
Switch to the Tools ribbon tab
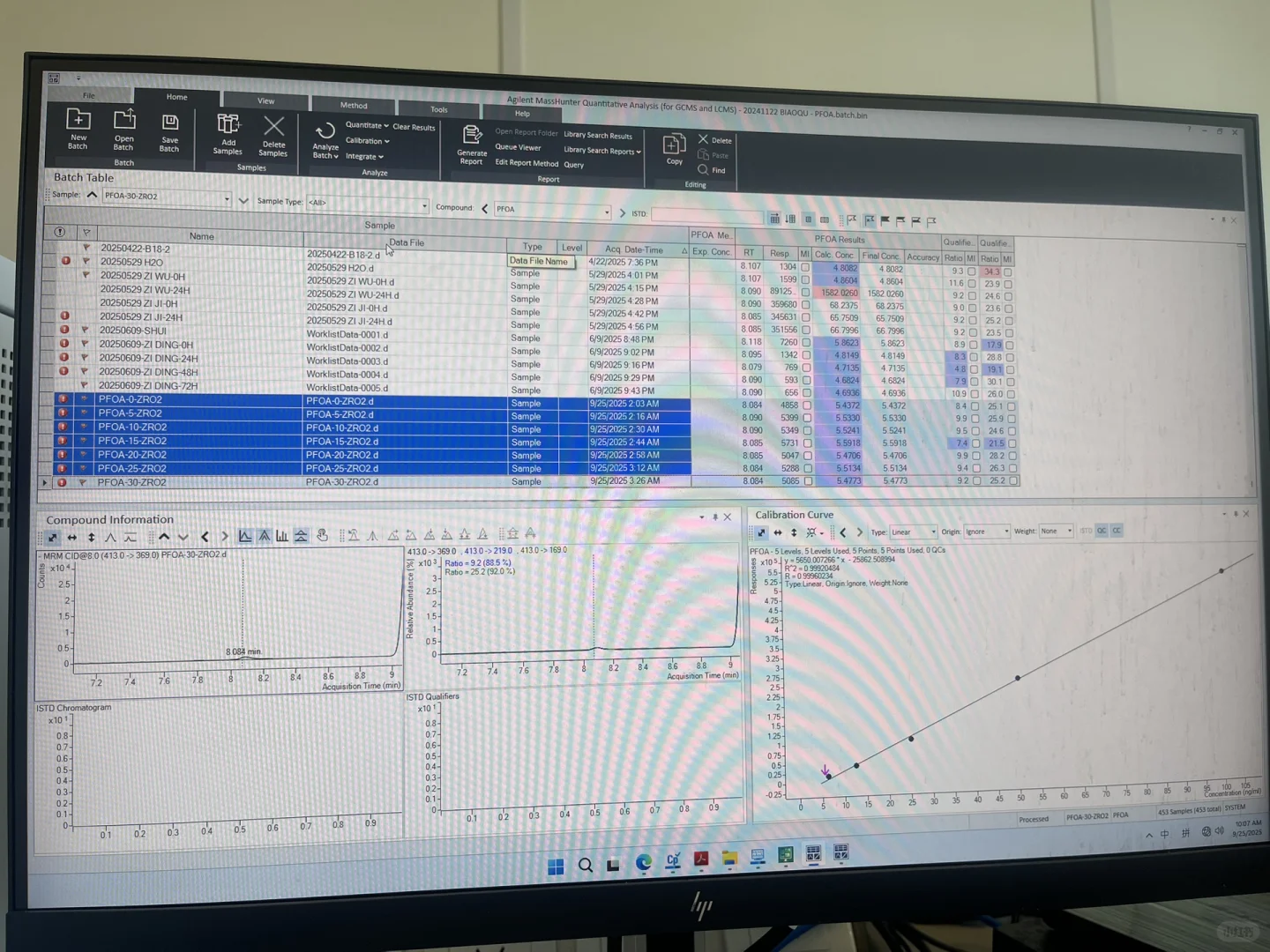438,110
